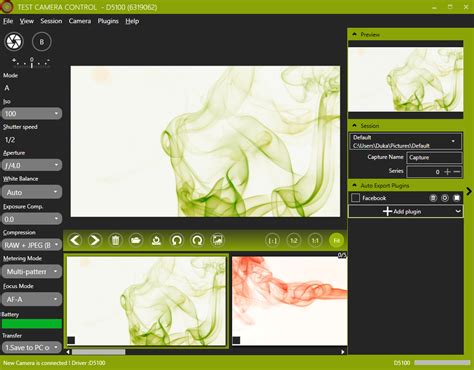This screenshot has height=370, width=474.
Task: Click the white square icon in Facebook row
Action: pos(457,198)
